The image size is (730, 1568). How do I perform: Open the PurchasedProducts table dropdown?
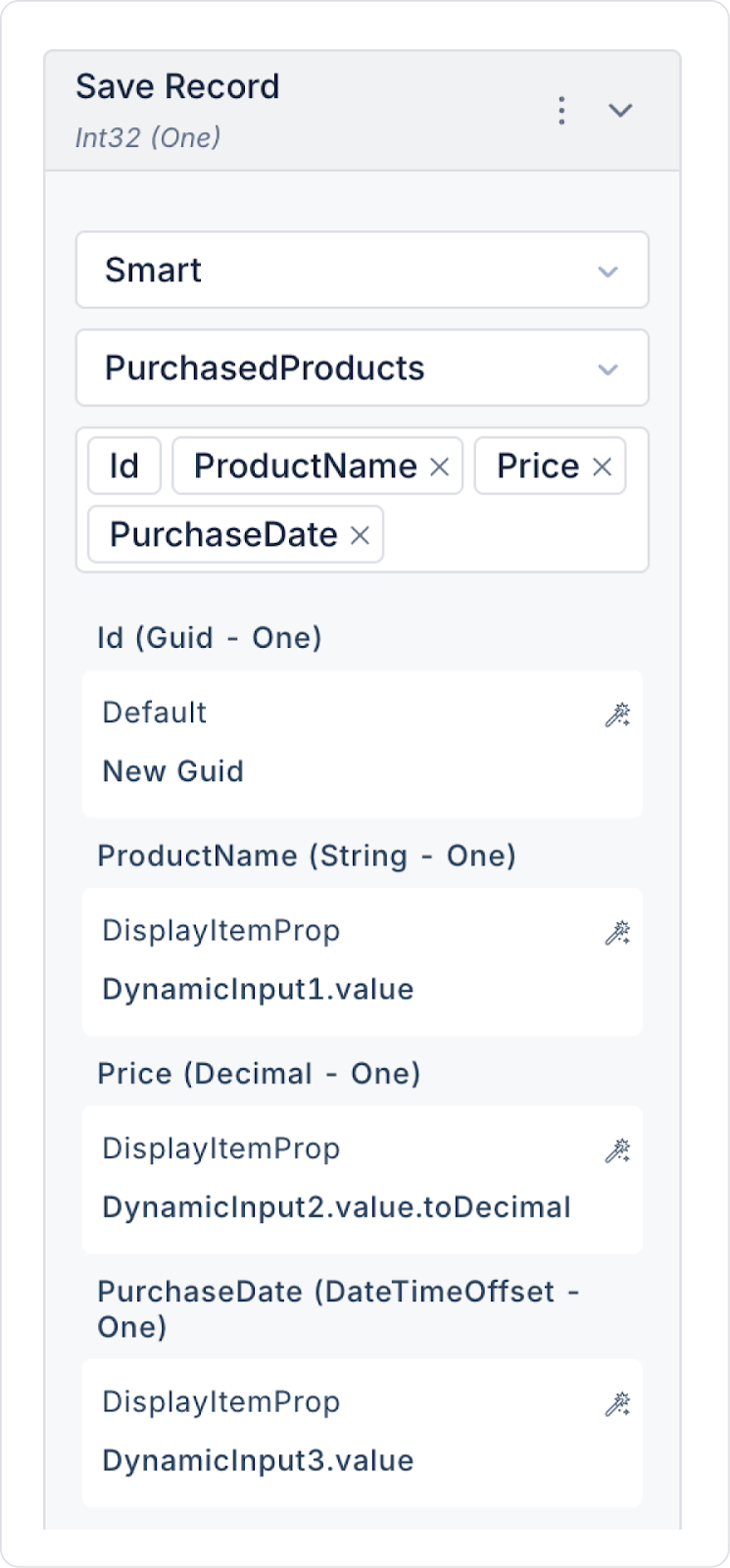(x=362, y=368)
